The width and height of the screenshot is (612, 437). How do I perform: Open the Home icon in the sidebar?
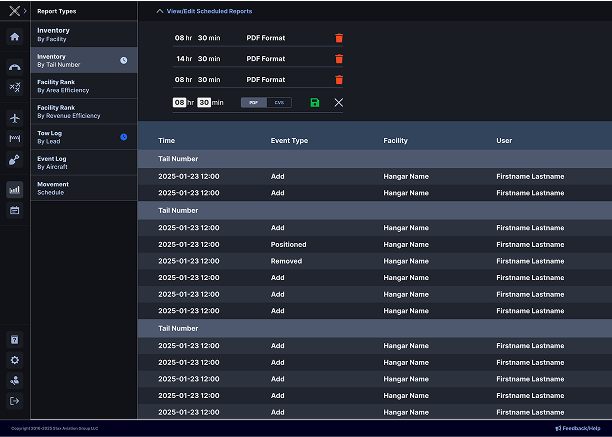14,37
